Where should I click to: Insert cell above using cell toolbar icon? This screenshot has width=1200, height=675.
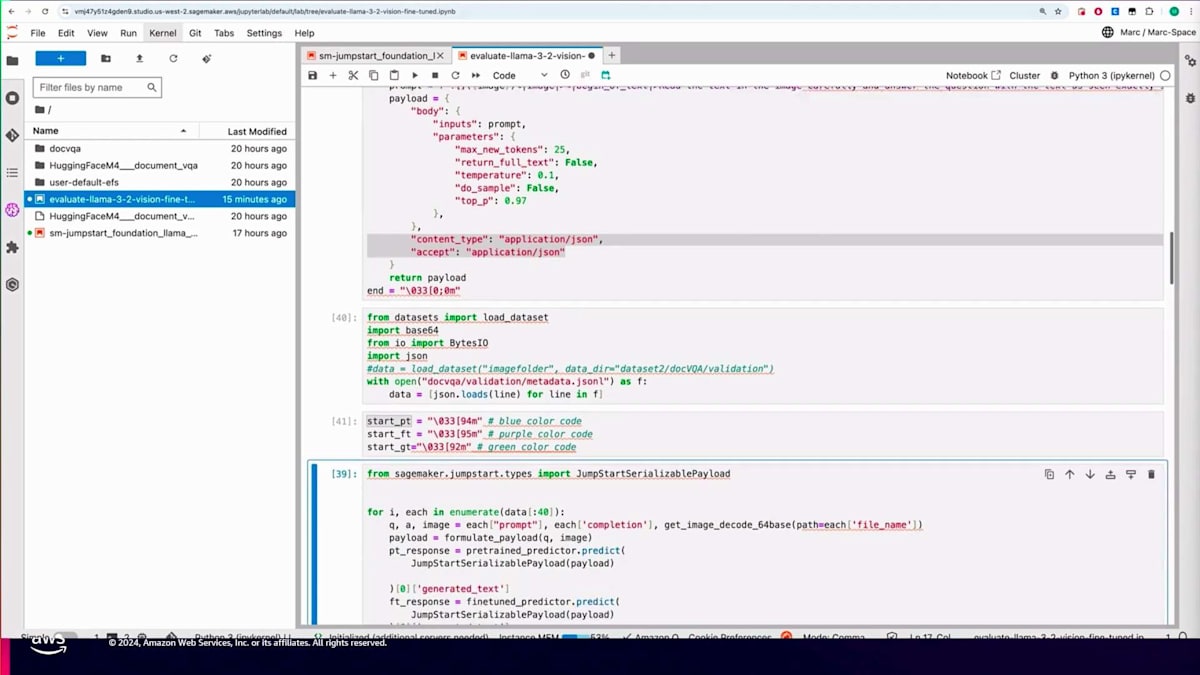pyautogui.click(x=1110, y=474)
